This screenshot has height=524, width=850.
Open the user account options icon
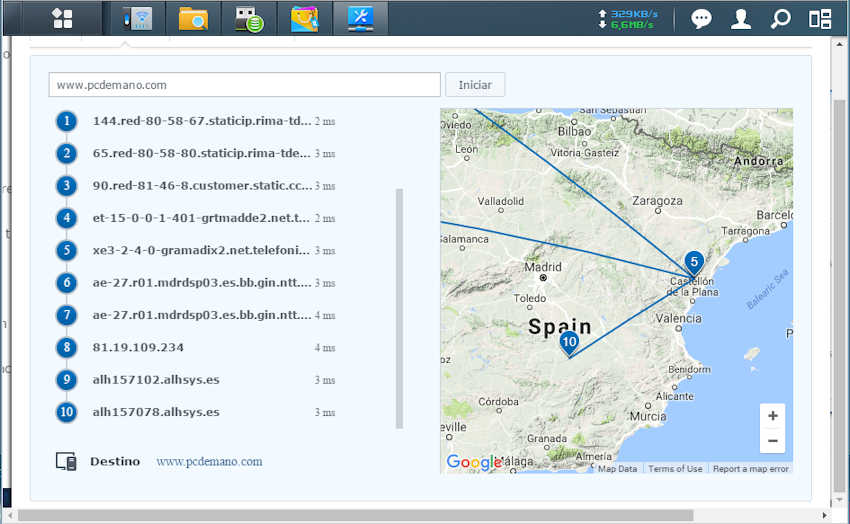coord(740,18)
